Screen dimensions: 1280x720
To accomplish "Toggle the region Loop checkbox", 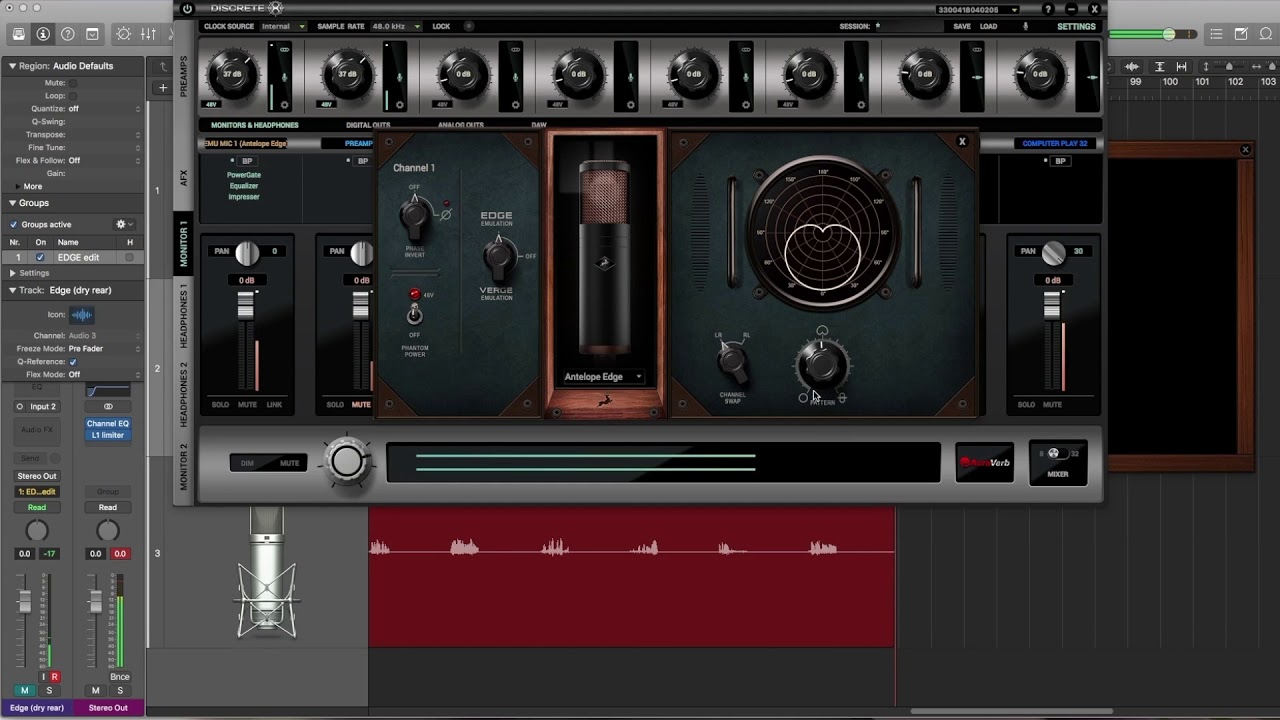I will tap(73, 95).
